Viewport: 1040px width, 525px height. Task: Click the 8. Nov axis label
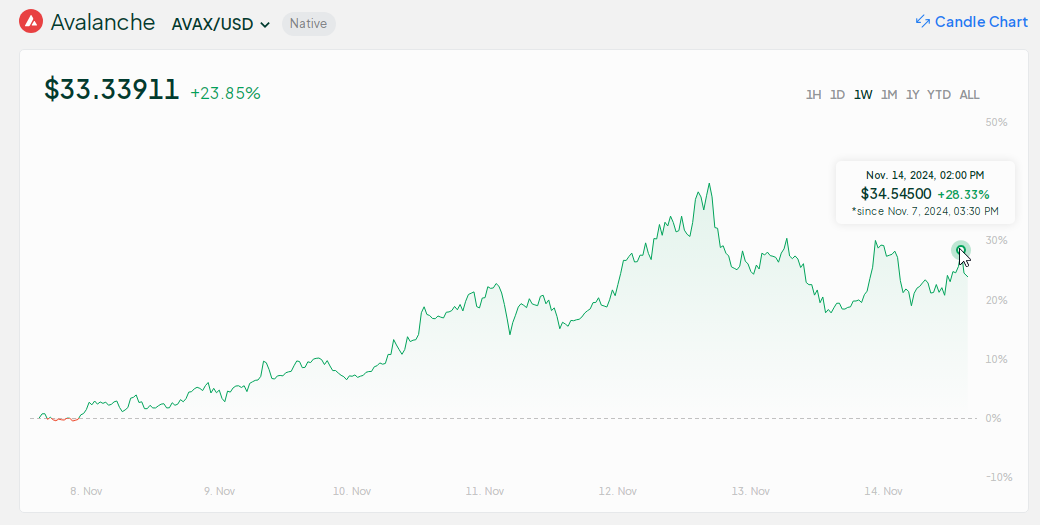click(86, 491)
